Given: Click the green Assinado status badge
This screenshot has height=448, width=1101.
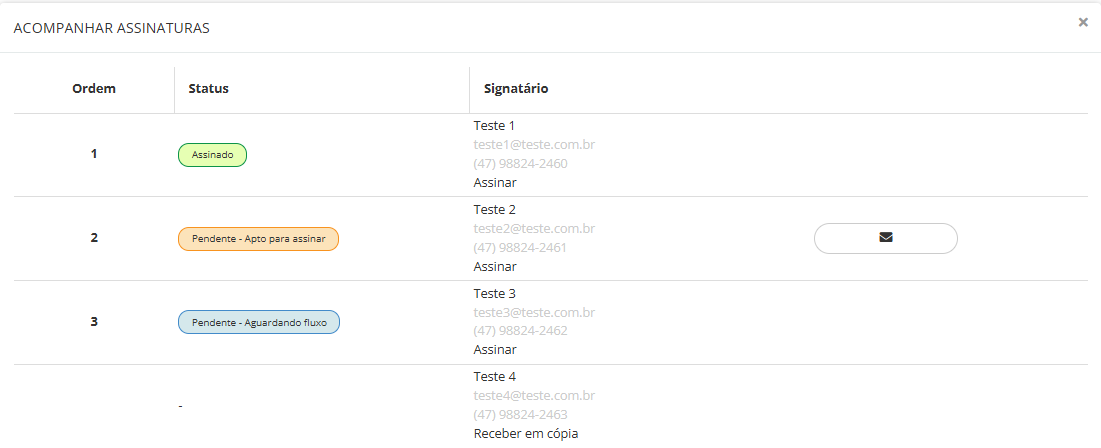Looking at the screenshot, I should 212,155.
